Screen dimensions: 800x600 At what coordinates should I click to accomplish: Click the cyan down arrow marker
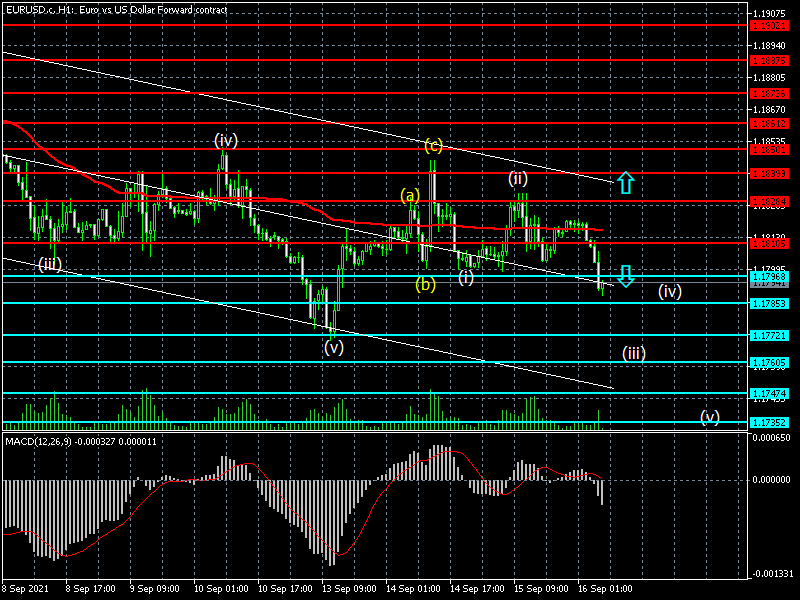[x=625, y=276]
